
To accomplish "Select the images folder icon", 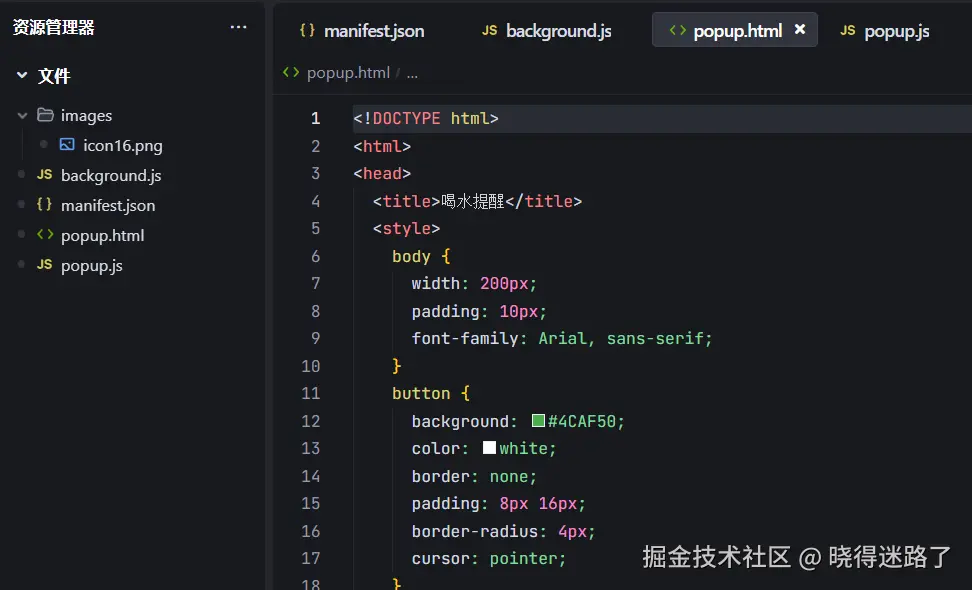I will [45, 115].
